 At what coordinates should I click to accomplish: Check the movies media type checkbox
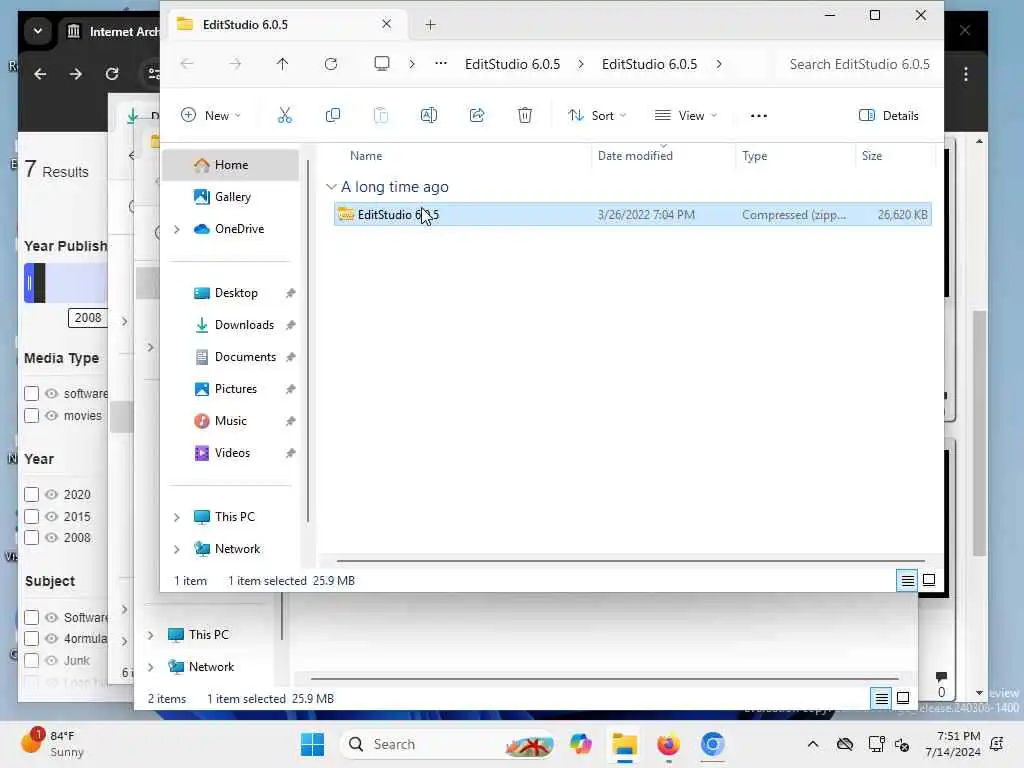[31, 416]
